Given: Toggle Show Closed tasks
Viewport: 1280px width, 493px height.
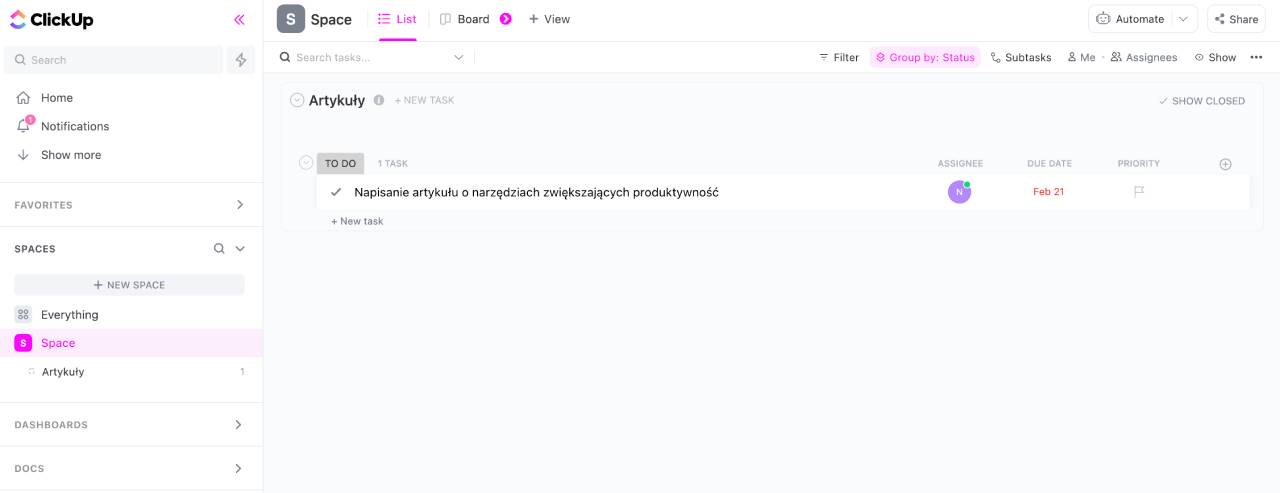Looking at the screenshot, I should point(1201,101).
